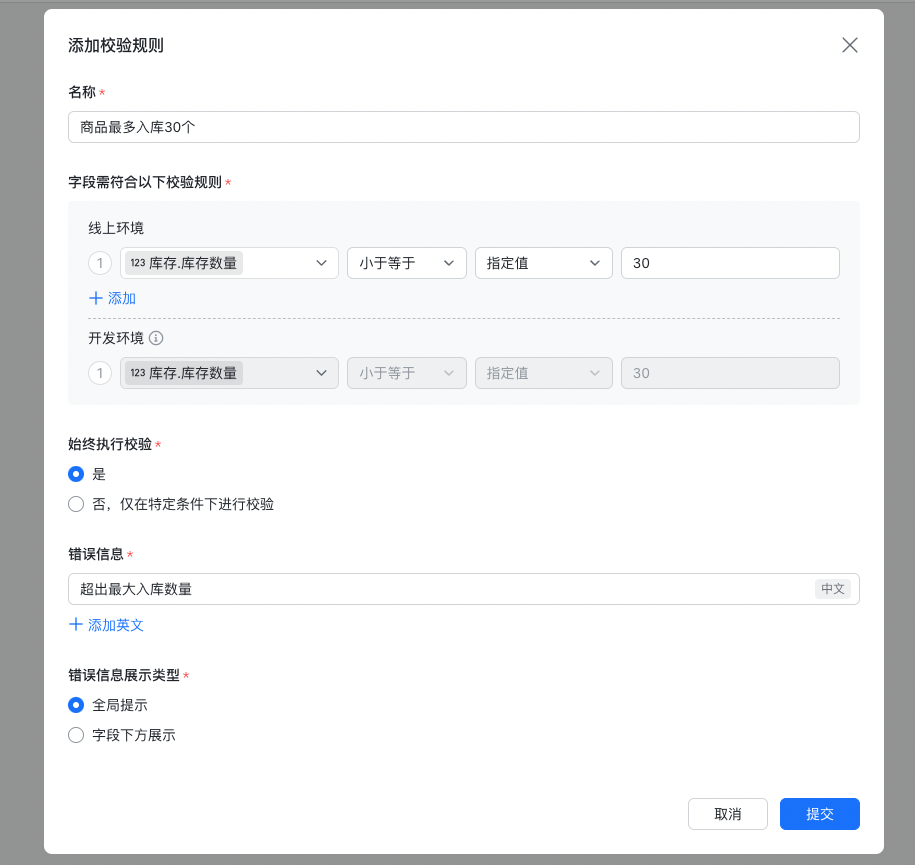915x865 pixels.
Task: Click the 123 number type icon in 开发环境 field
Action: coord(138,373)
